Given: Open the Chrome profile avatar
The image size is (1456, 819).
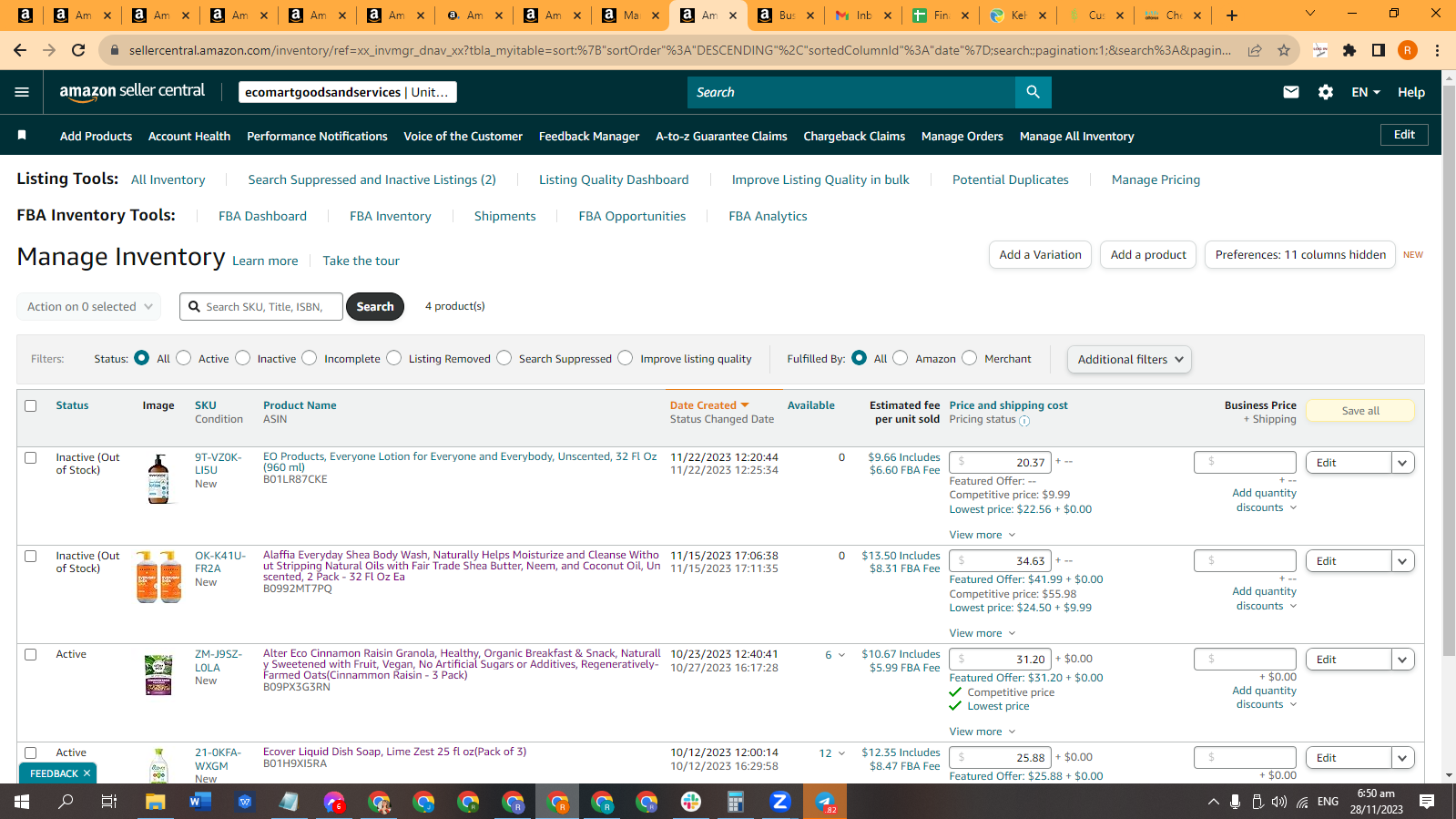Looking at the screenshot, I should pos(1408,50).
